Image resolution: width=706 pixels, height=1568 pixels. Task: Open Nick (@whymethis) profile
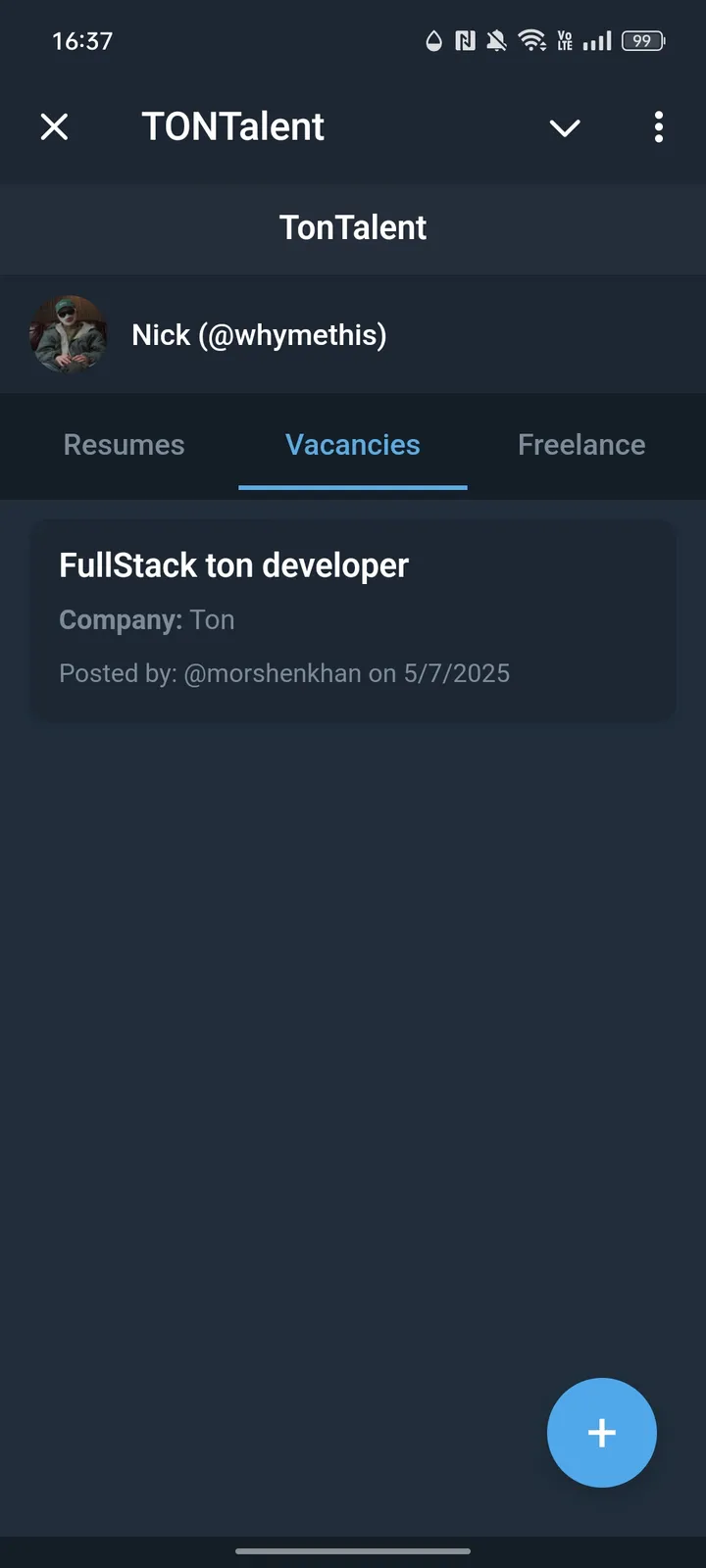pyautogui.click(x=259, y=334)
